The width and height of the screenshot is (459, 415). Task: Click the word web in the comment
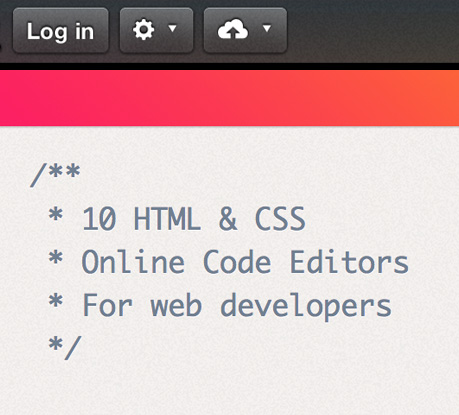[x=176, y=305]
